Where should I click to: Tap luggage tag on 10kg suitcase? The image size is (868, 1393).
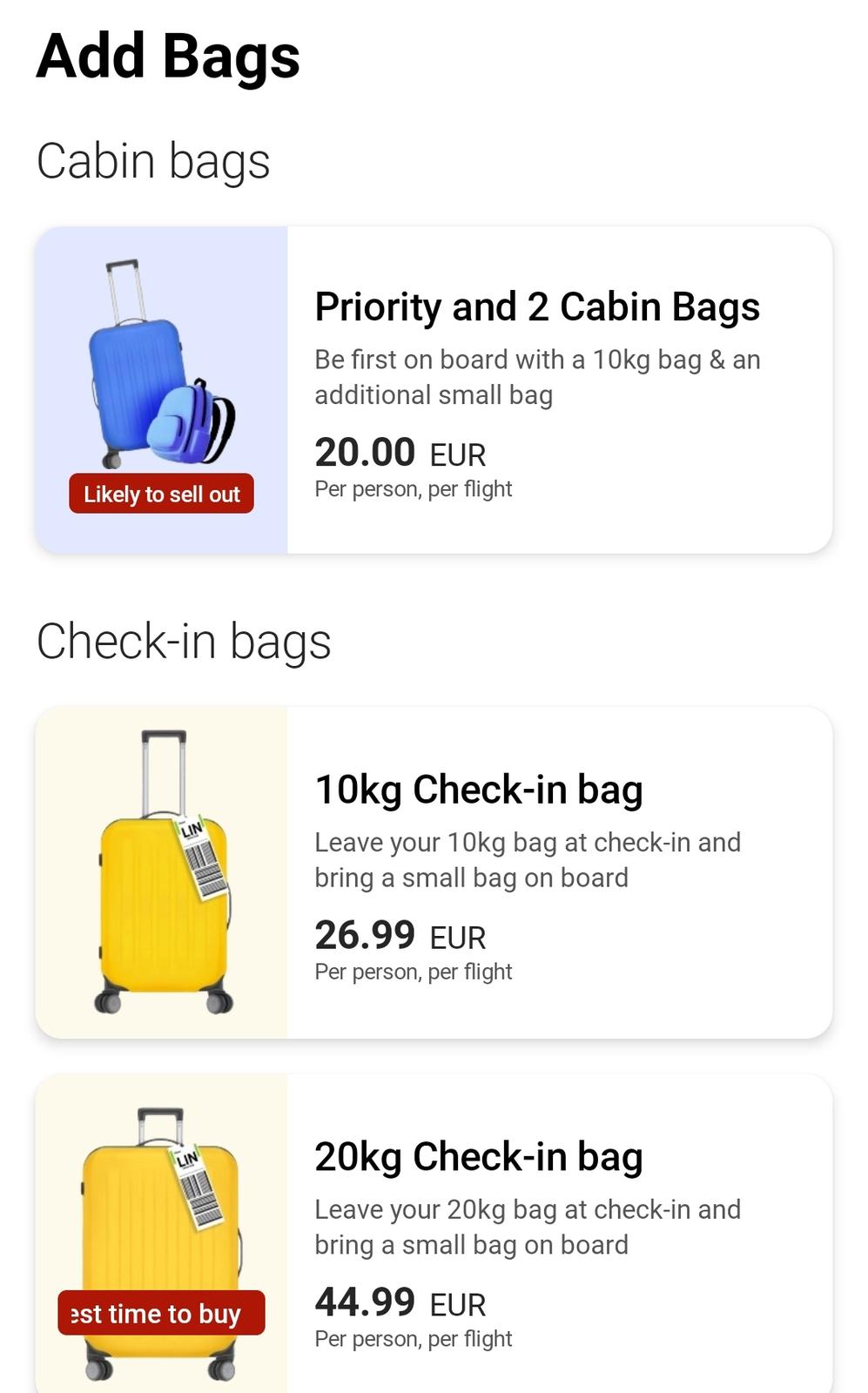click(202, 858)
